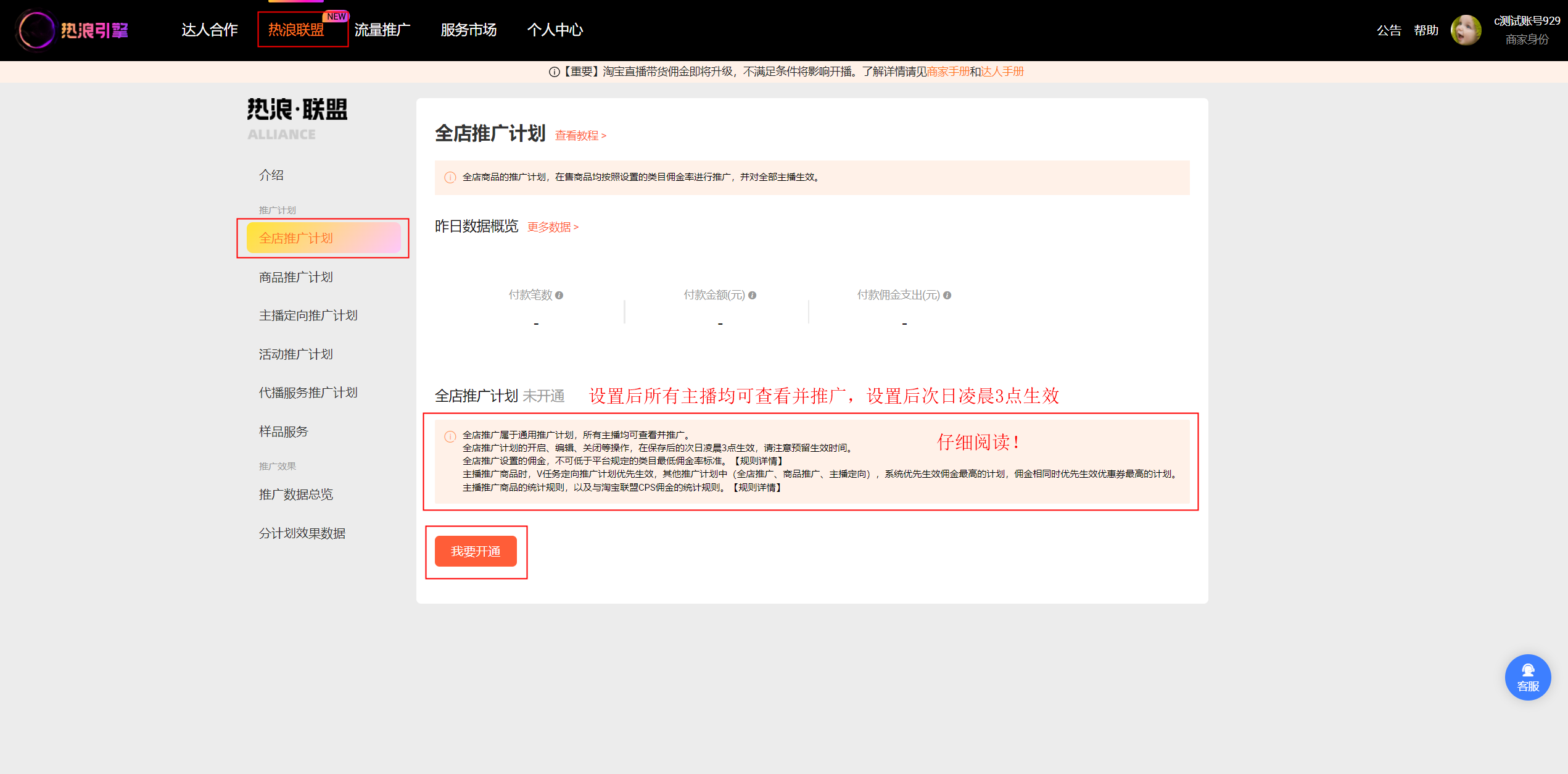Open the 流量推广 top menu
The height and width of the screenshot is (774, 1568).
[382, 30]
